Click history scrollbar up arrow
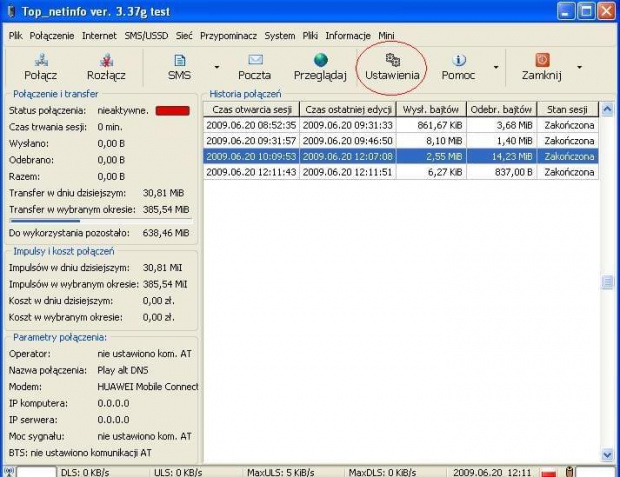Image resolution: width=620 pixels, height=477 pixels. (x=607, y=109)
